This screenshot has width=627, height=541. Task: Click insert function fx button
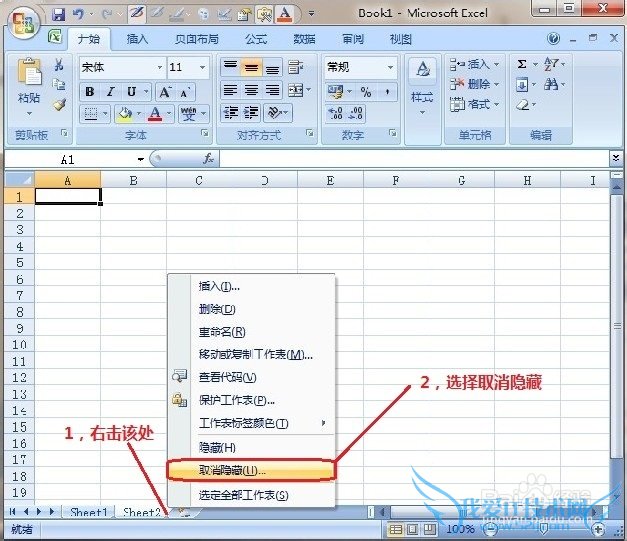(208, 159)
